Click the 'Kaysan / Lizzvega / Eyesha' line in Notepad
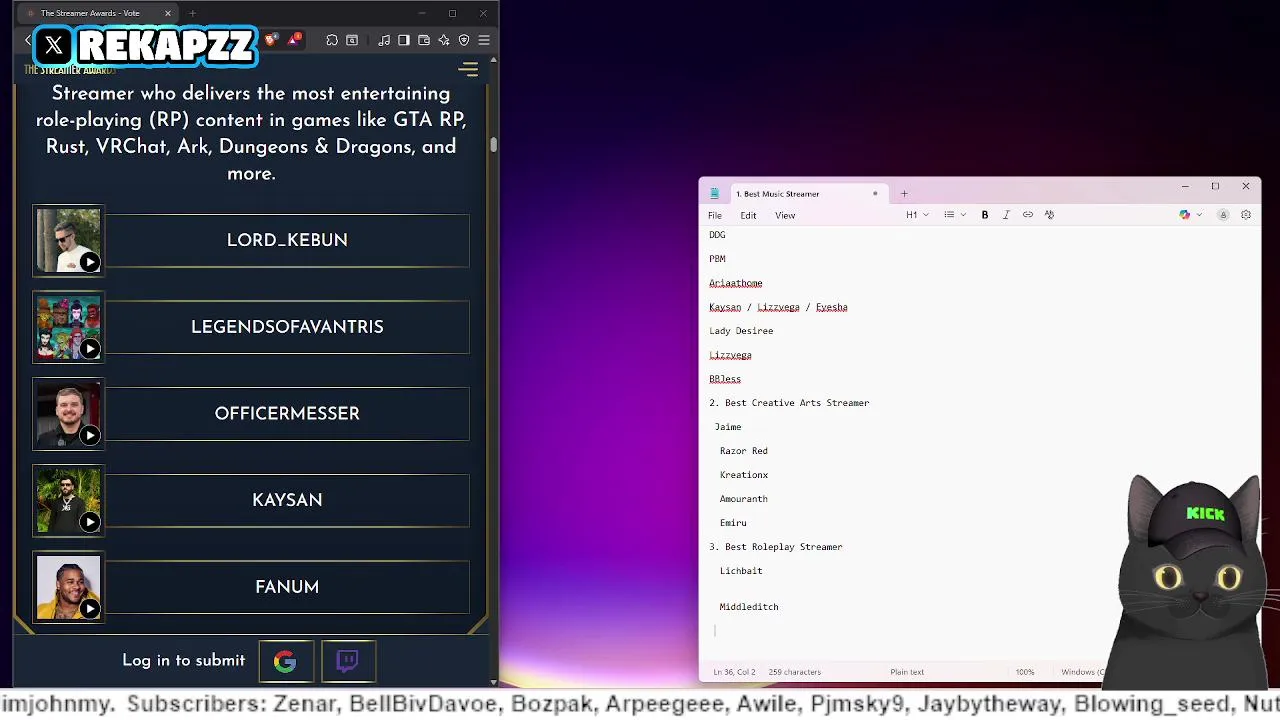This screenshot has width=1280, height=720. 778,307
